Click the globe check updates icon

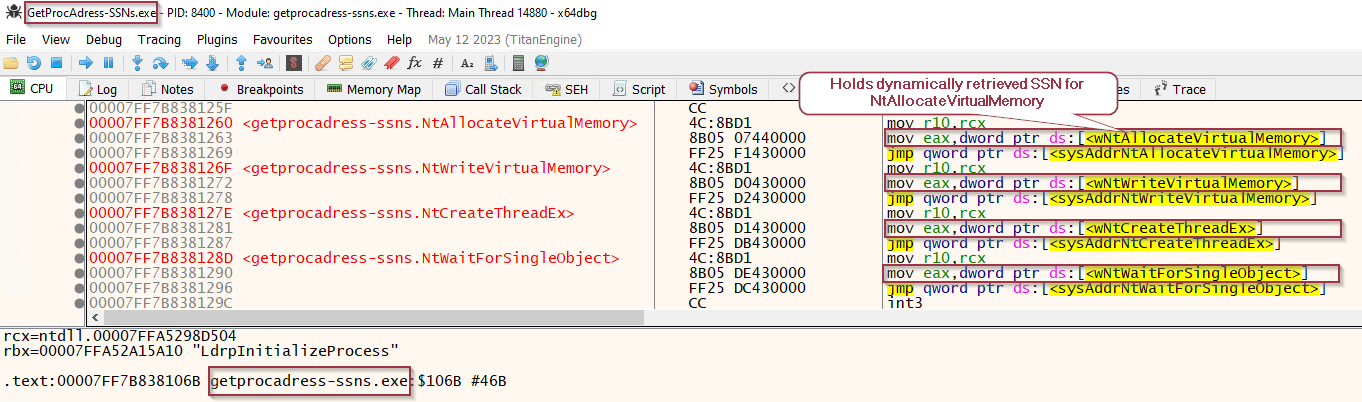[x=541, y=62]
